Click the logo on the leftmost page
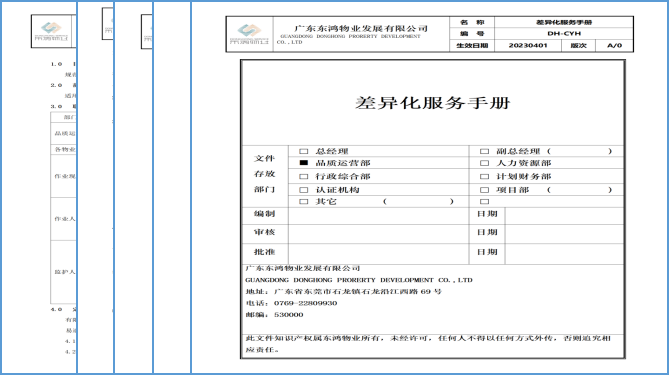 pos(51,31)
